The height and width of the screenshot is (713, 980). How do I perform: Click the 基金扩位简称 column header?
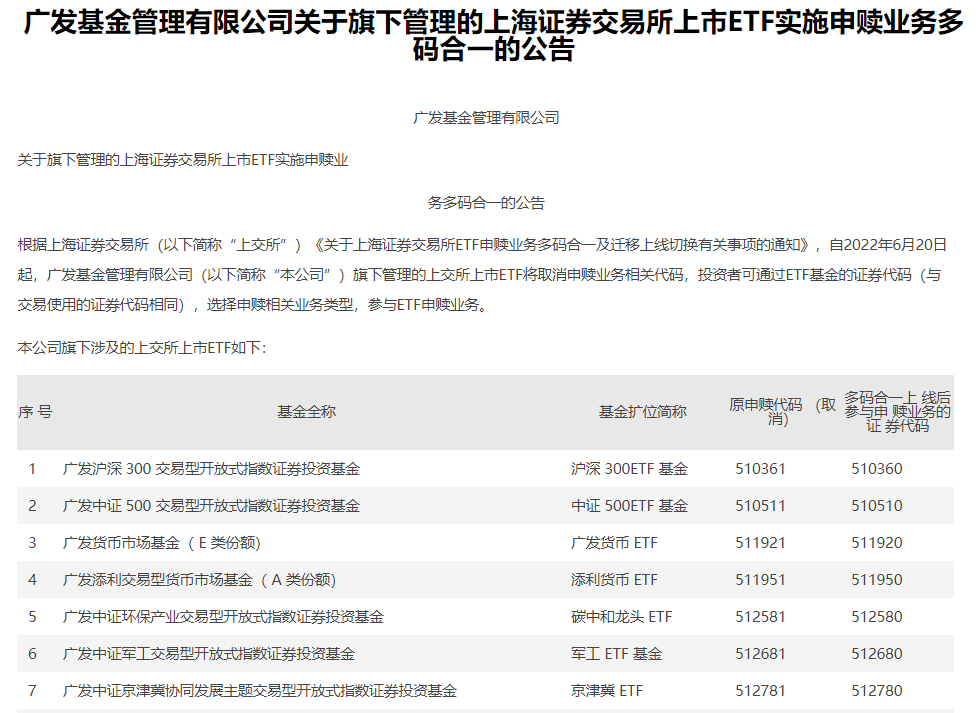(x=642, y=412)
